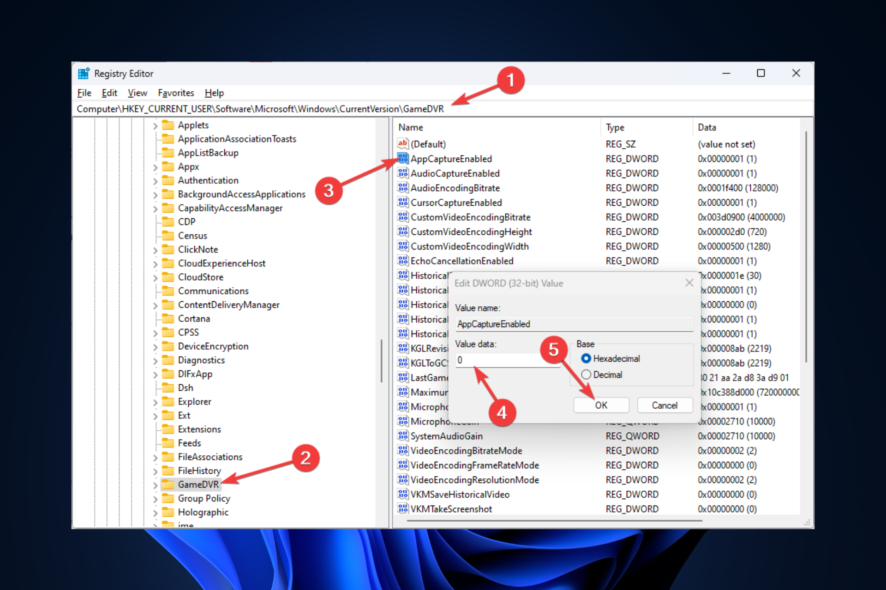Click the Cortana folder icon

coord(168,318)
